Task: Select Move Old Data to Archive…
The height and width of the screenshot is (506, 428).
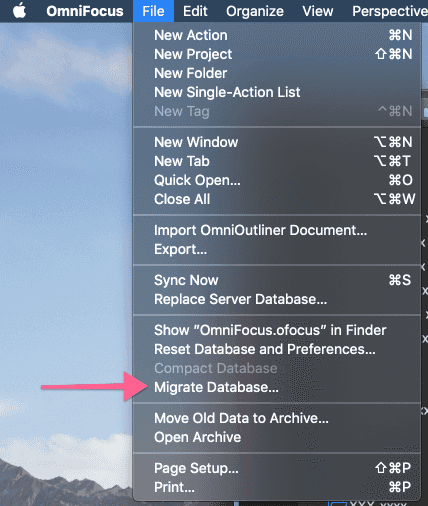Action: (277, 418)
